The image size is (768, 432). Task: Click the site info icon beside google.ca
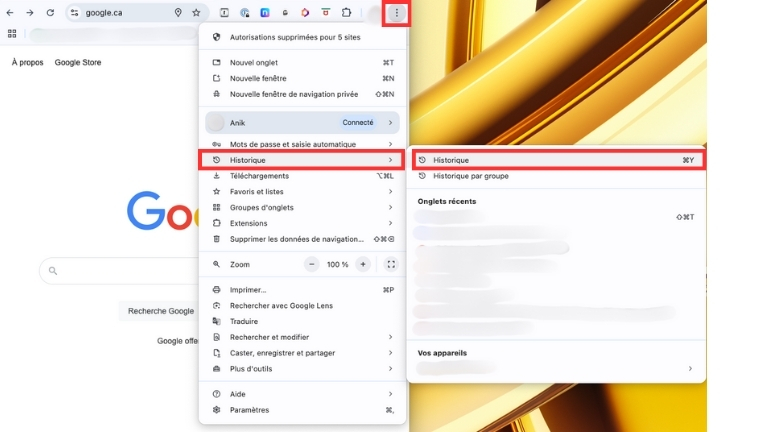[75, 13]
